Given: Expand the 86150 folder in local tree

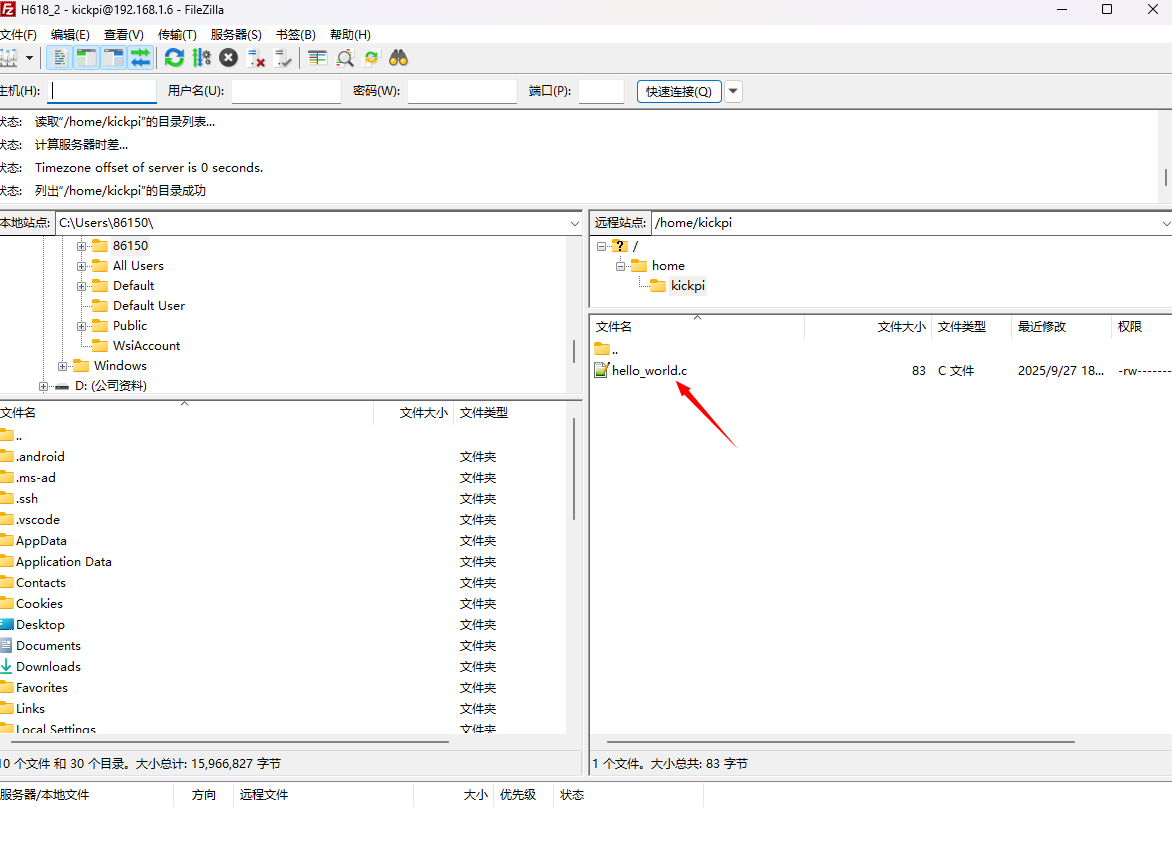Looking at the screenshot, I should (81, 246).
